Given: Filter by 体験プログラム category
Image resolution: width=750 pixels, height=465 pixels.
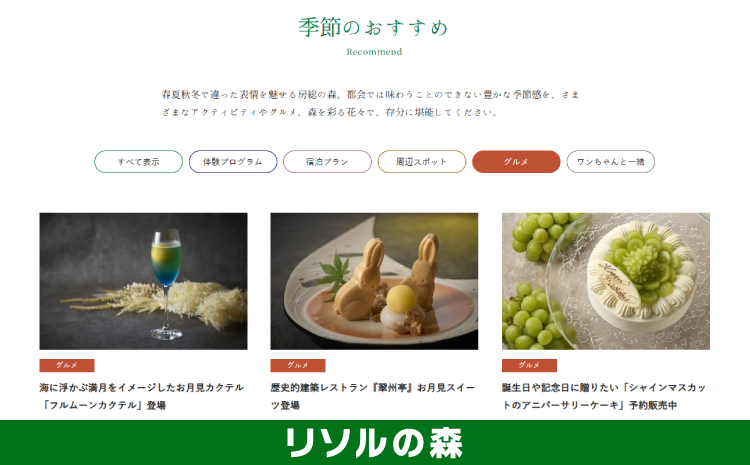Looking at the screenshot, I should [233, 162].
